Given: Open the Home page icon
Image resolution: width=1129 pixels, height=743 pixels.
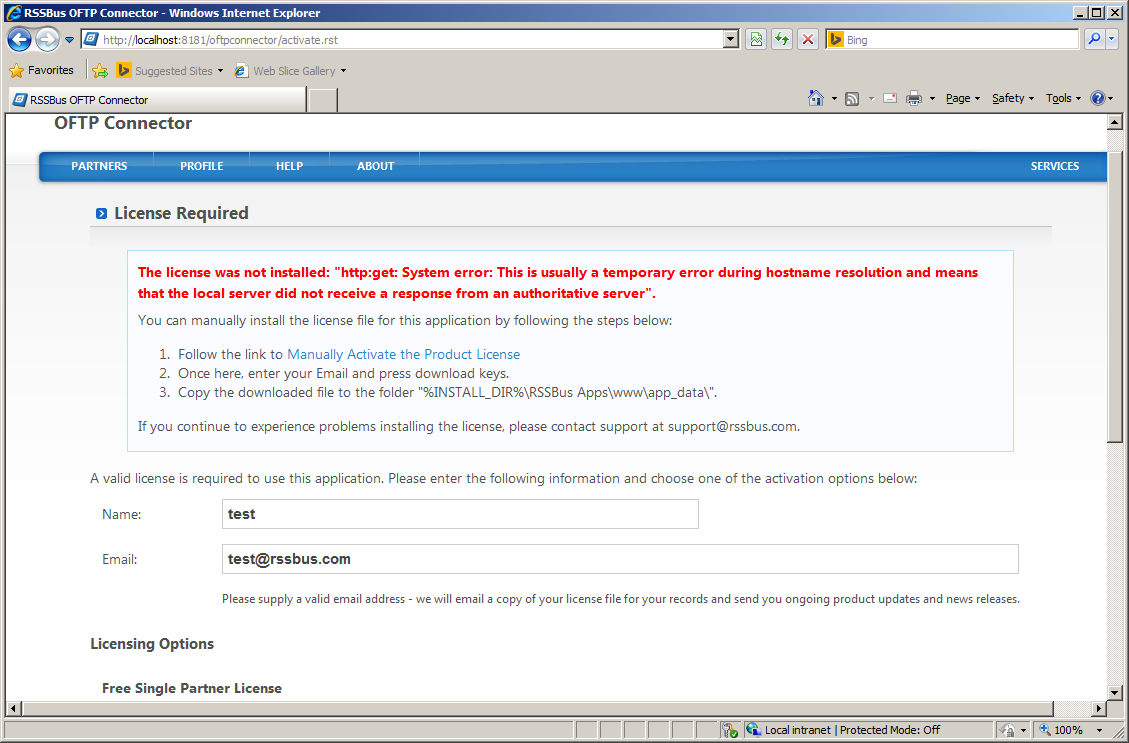Looking at the screenshot, I should point(816,99).
